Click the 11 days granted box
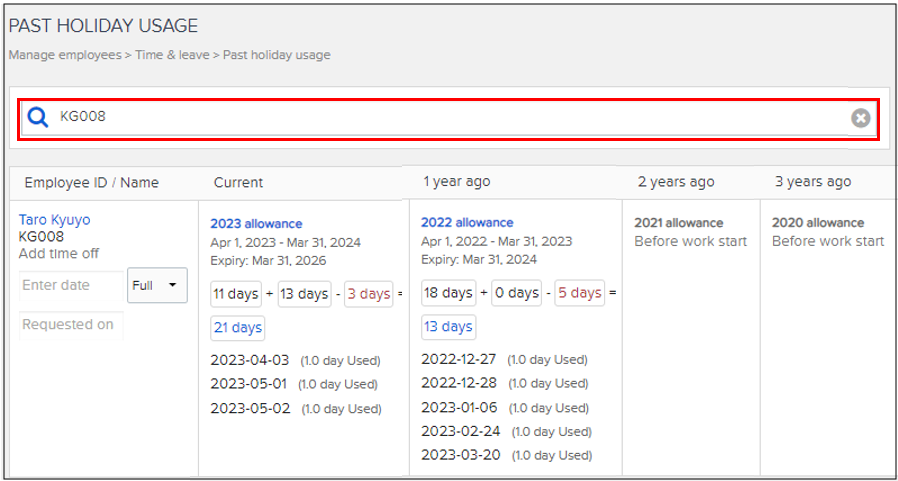This screenshot has height=481, width=898. (x=235, y=294)
